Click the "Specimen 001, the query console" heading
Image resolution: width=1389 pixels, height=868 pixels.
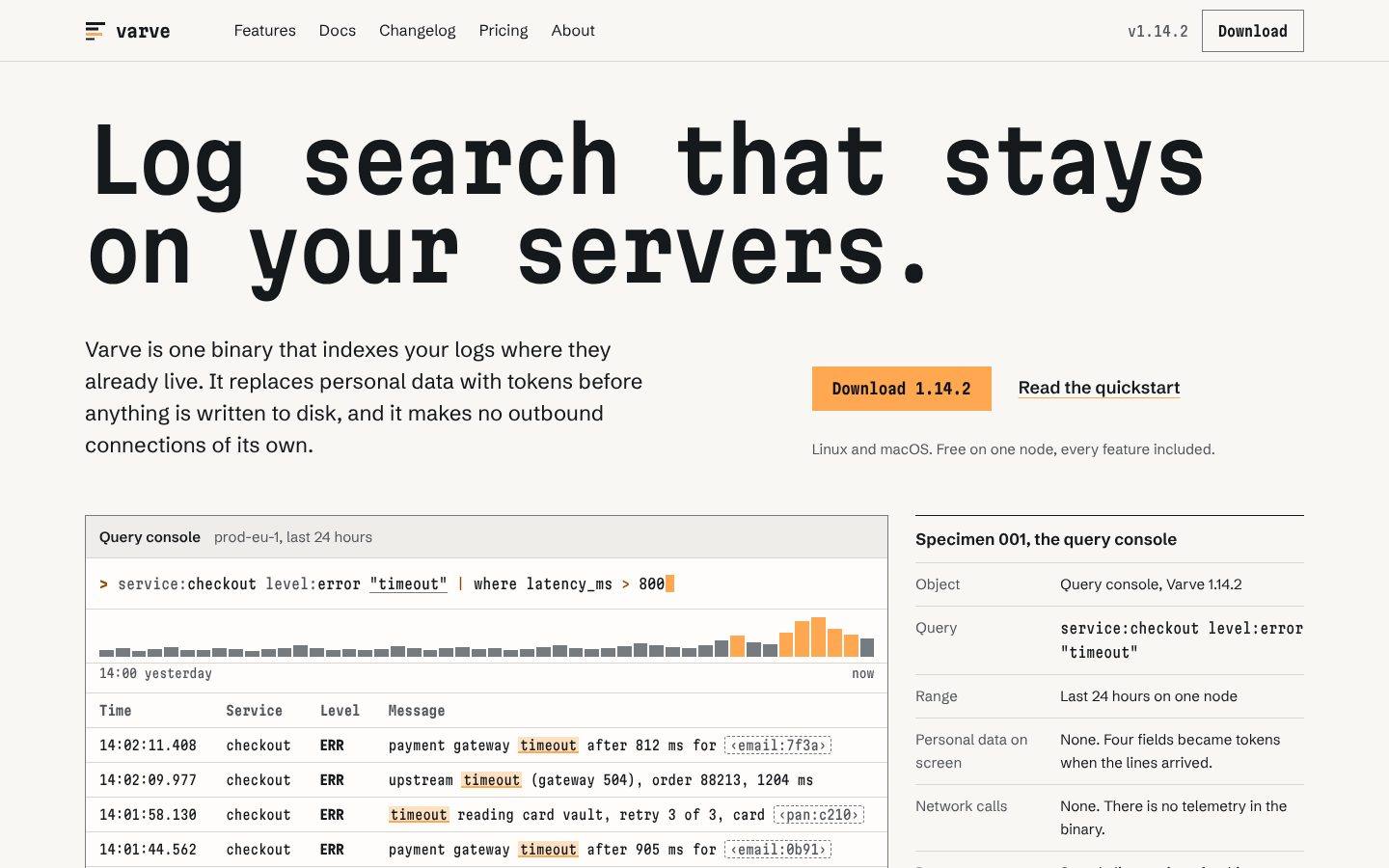point(1046,539)
